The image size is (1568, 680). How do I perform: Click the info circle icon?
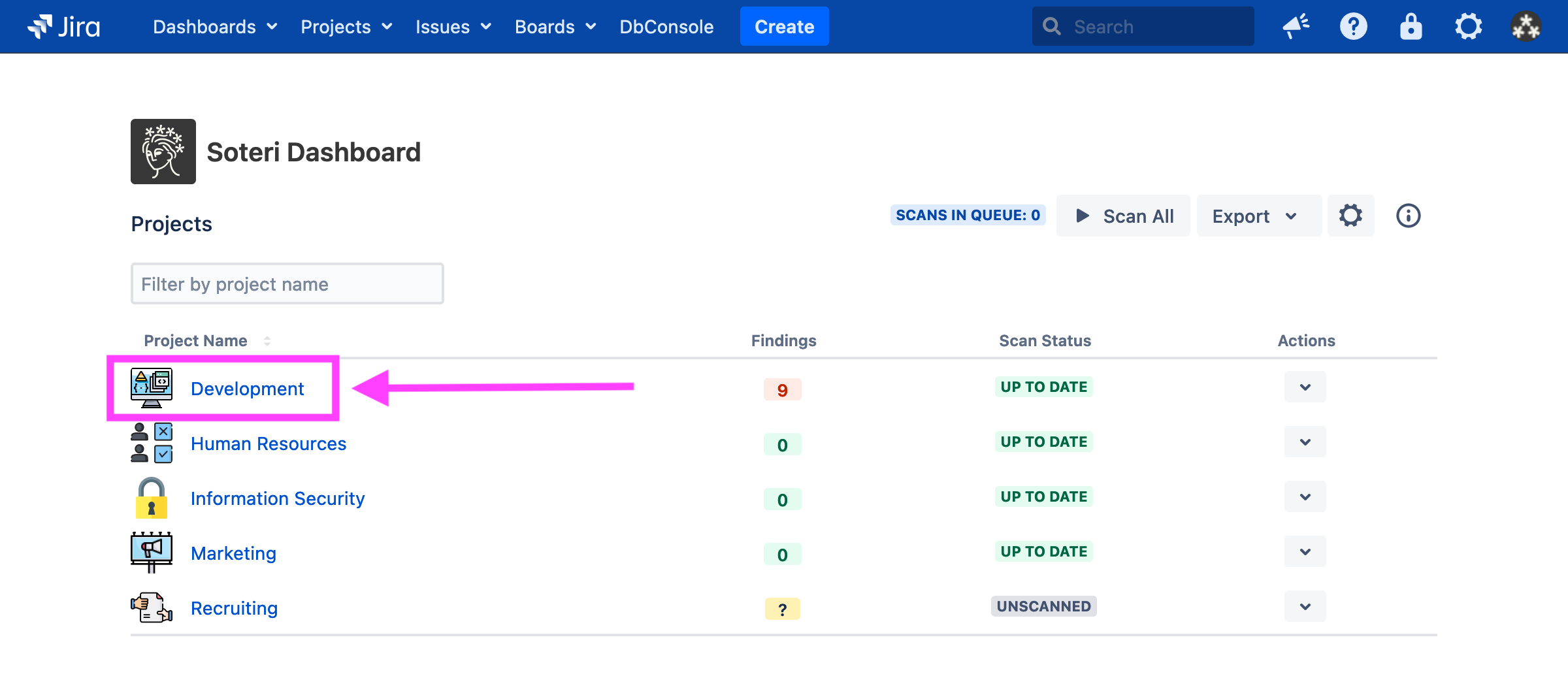point(1408,216)
